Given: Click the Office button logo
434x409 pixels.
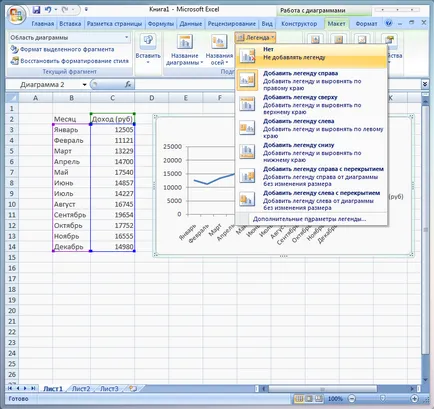Looking at the screenshot, I should click(17, 15).
